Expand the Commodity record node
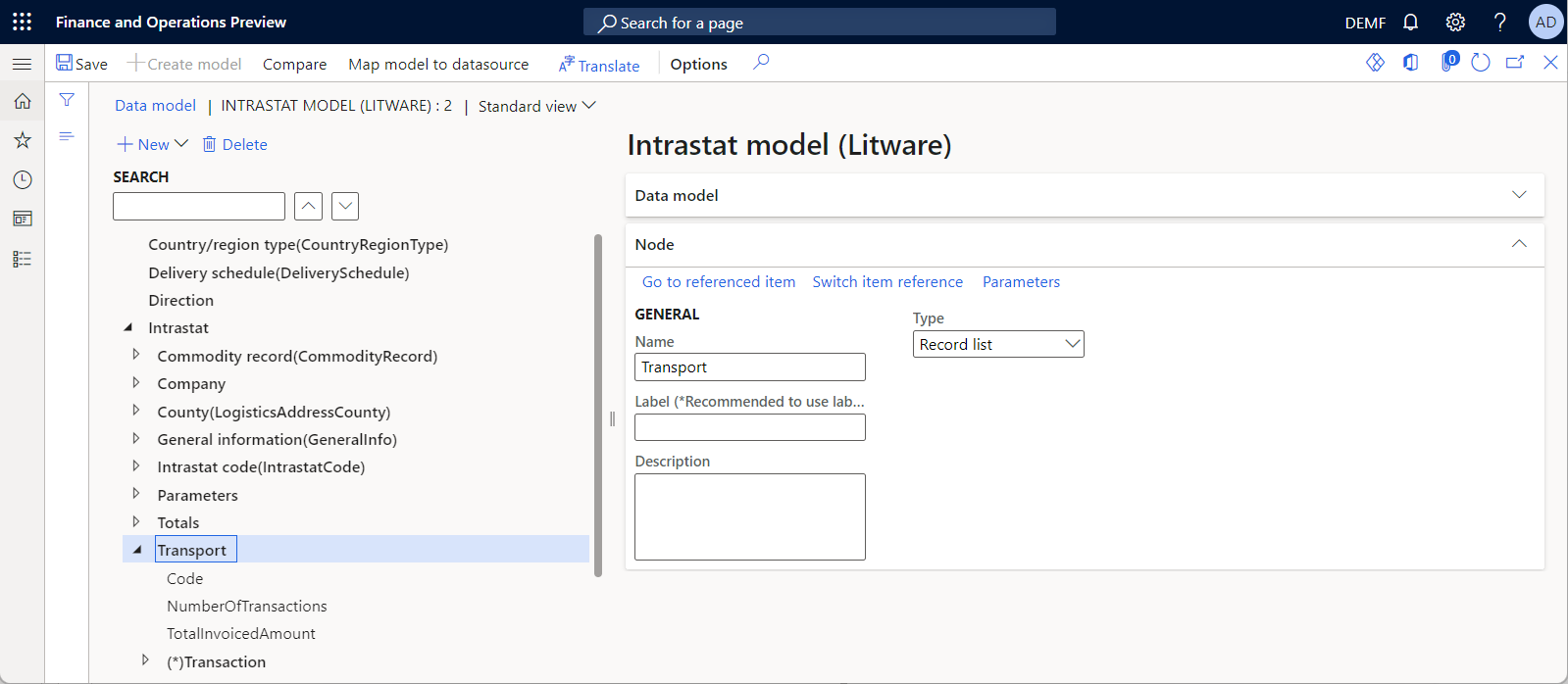The width and height of the screenshot is (1568, 684). [136, 355]
